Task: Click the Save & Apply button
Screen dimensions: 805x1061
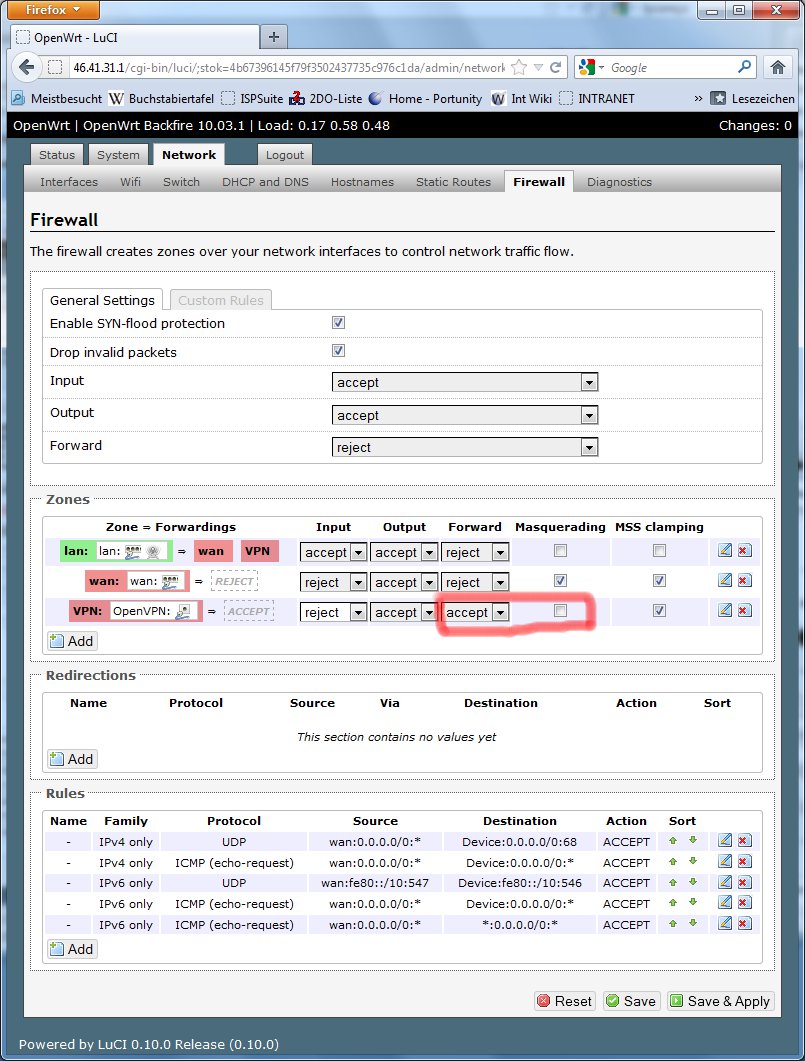Action: (719, 1001)
